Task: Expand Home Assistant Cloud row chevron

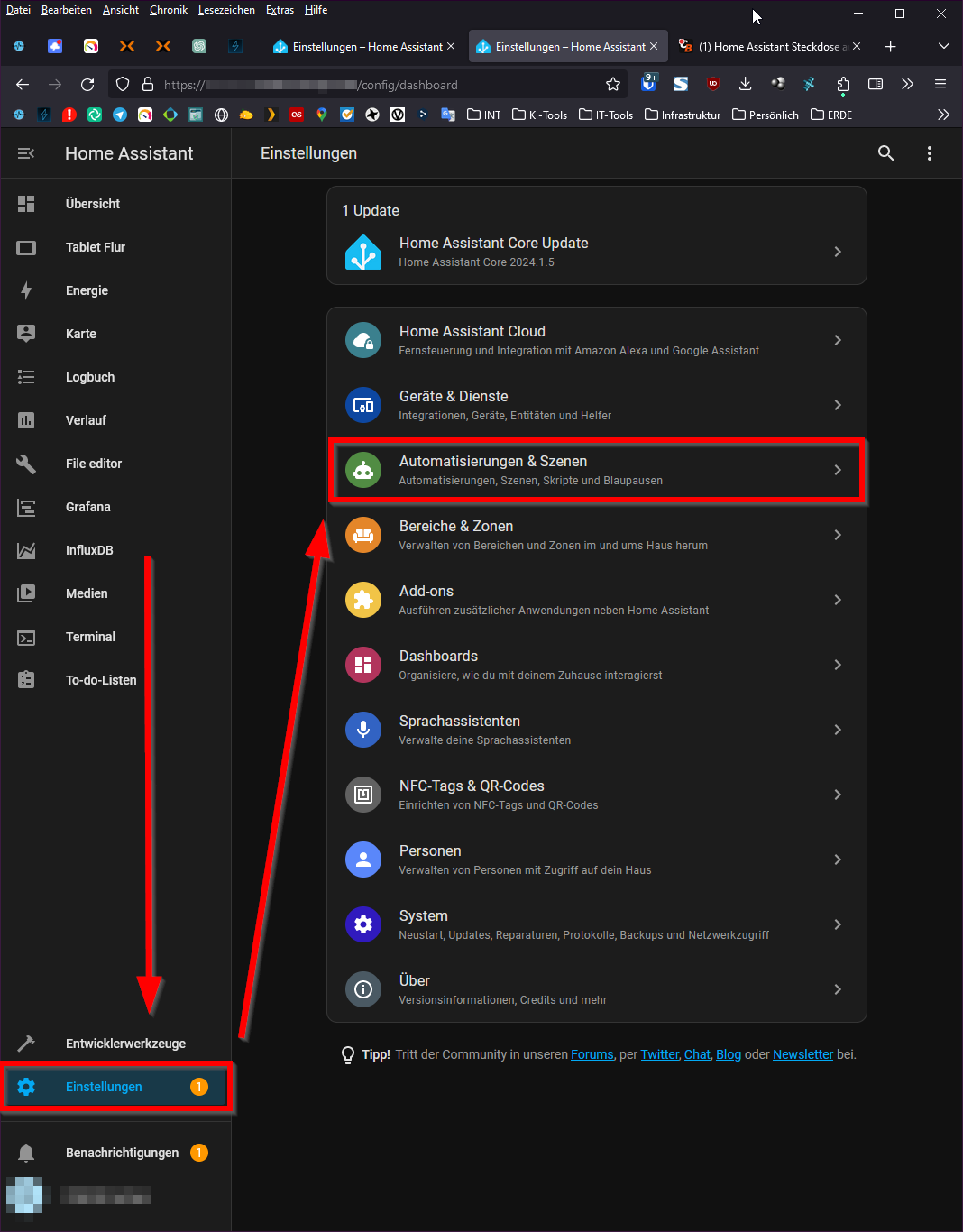Action: [x=838, y=340]
